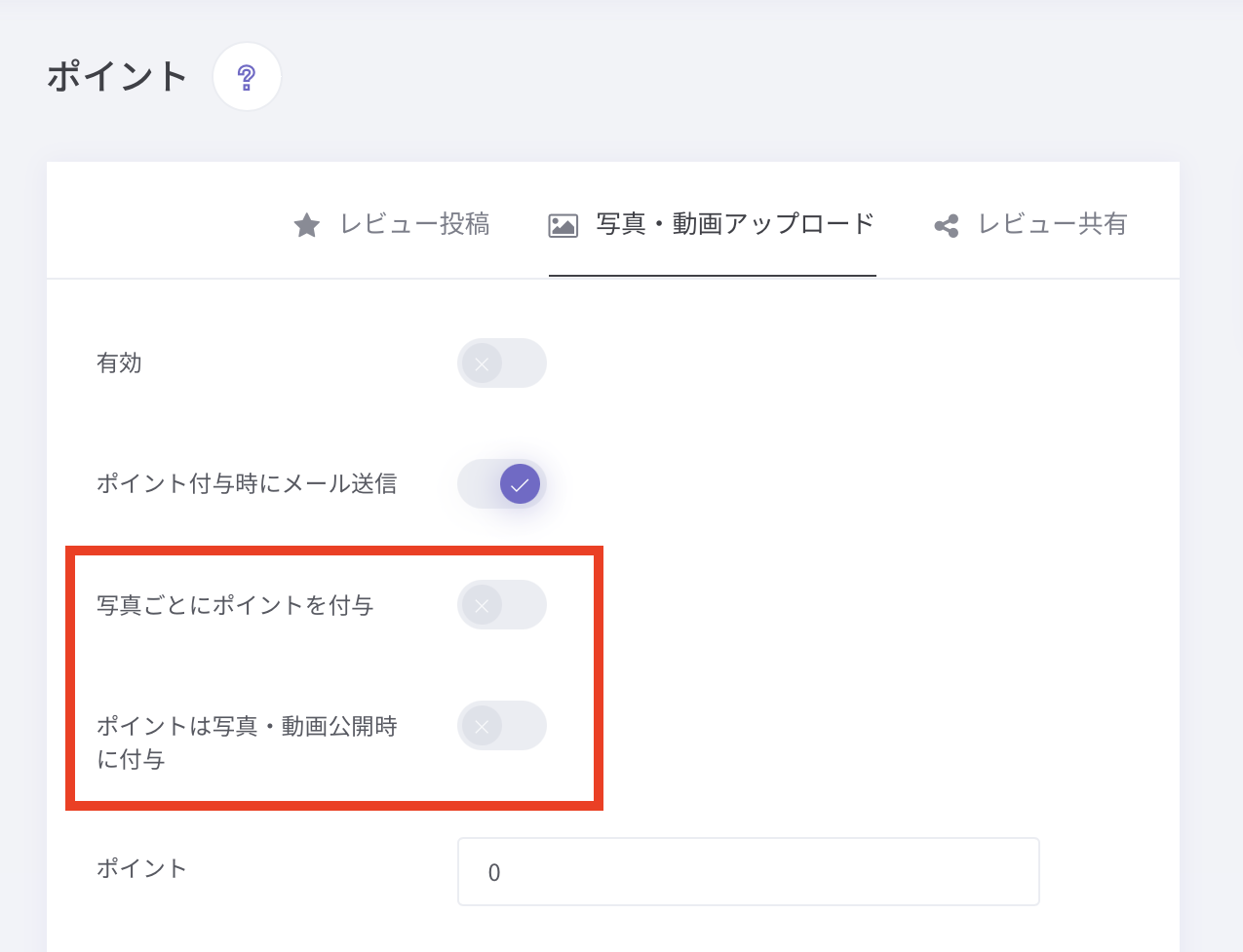This screenshot has height=952, width=1243.
Task: Enable the 有効 toggle
Action: point(502,363)
